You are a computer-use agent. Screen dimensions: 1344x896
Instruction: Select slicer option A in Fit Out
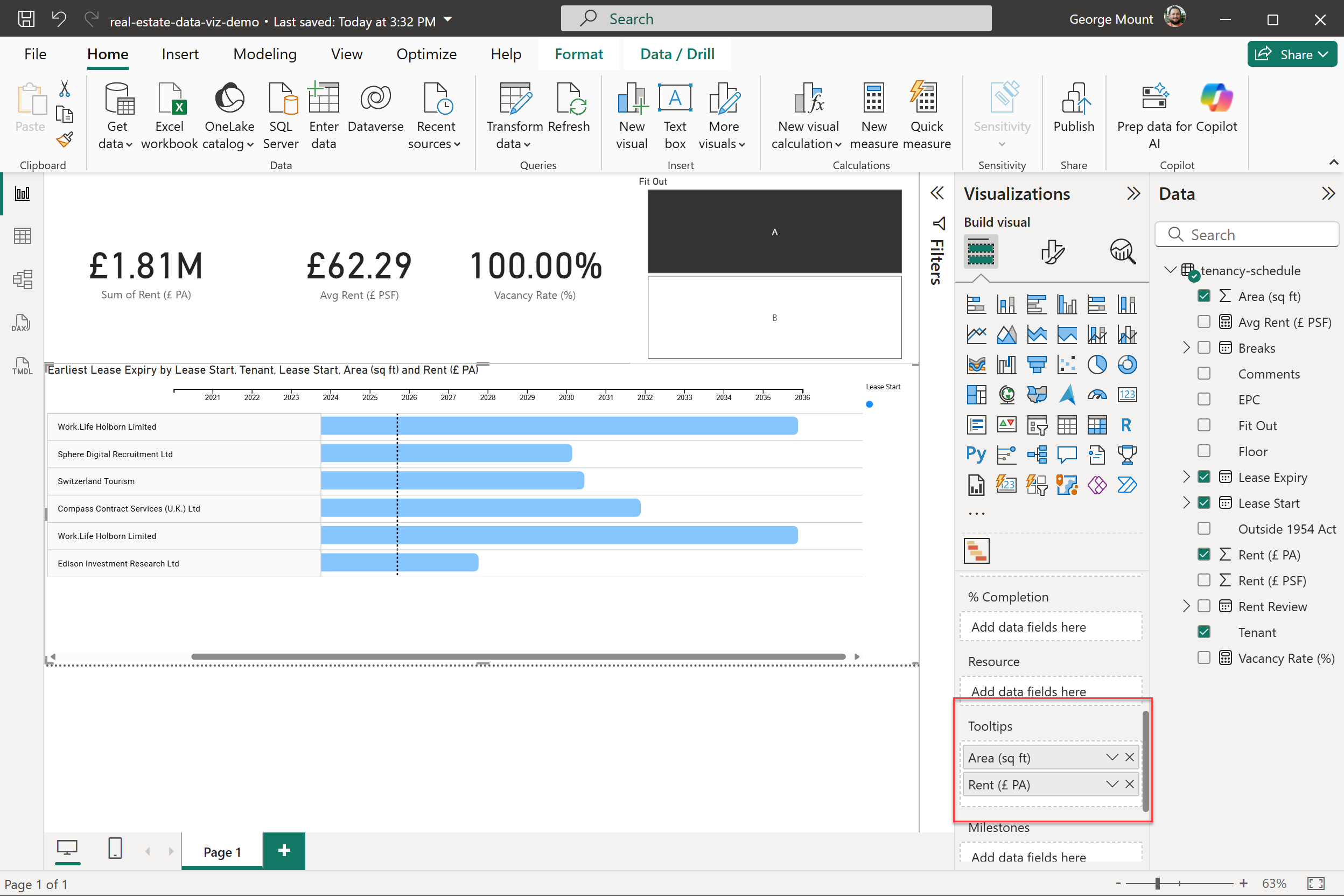[x=774, y=232]
